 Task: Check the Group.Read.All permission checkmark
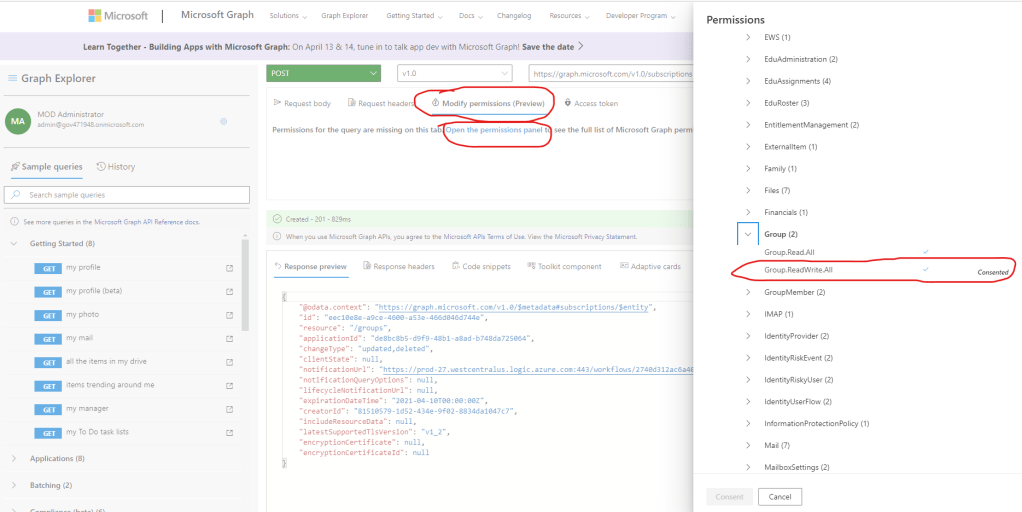tap(925, 252)
